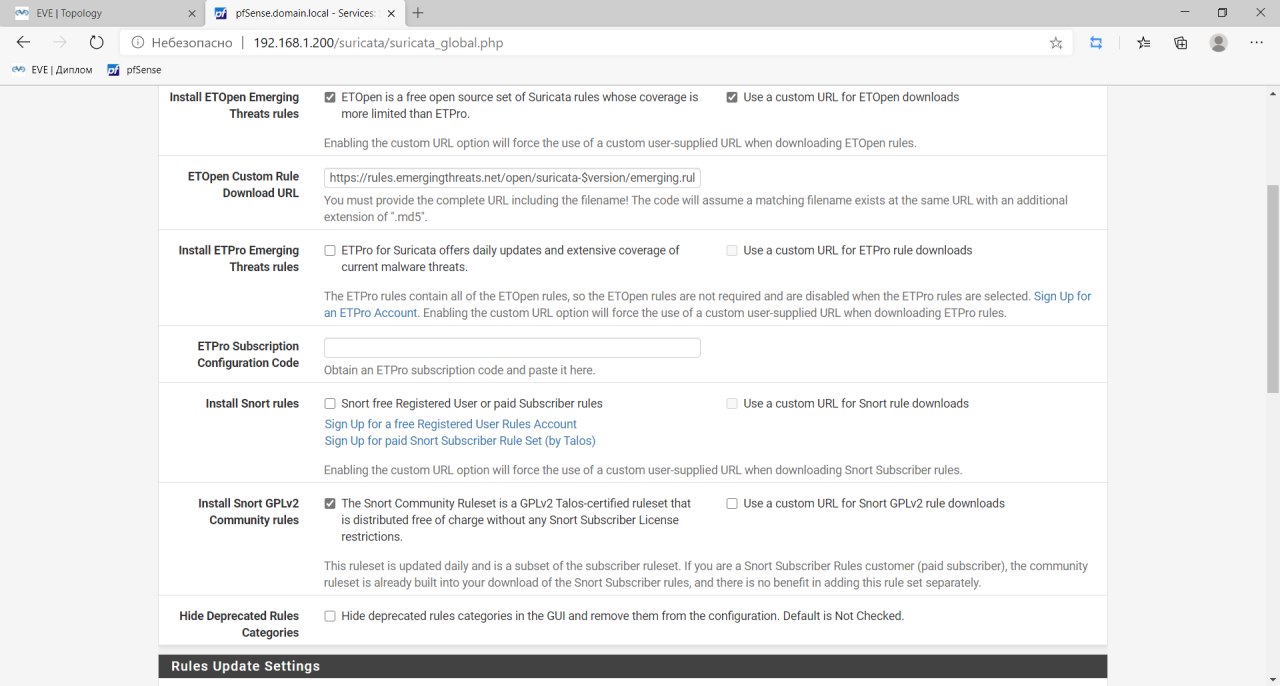This screenshot has width=1280, height=686.
Task: Open the pfSense bookmark in favorites bar
Action: [x=134, y=70]
